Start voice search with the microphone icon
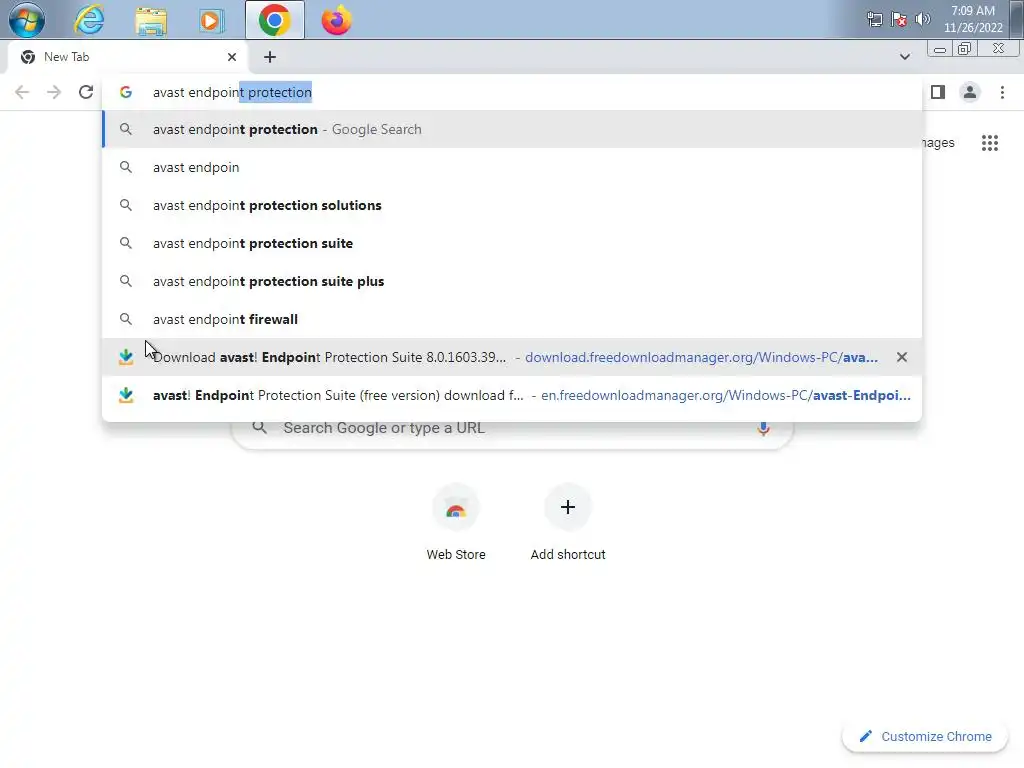This screenshot has width=1024, height=768. point(763,428)
